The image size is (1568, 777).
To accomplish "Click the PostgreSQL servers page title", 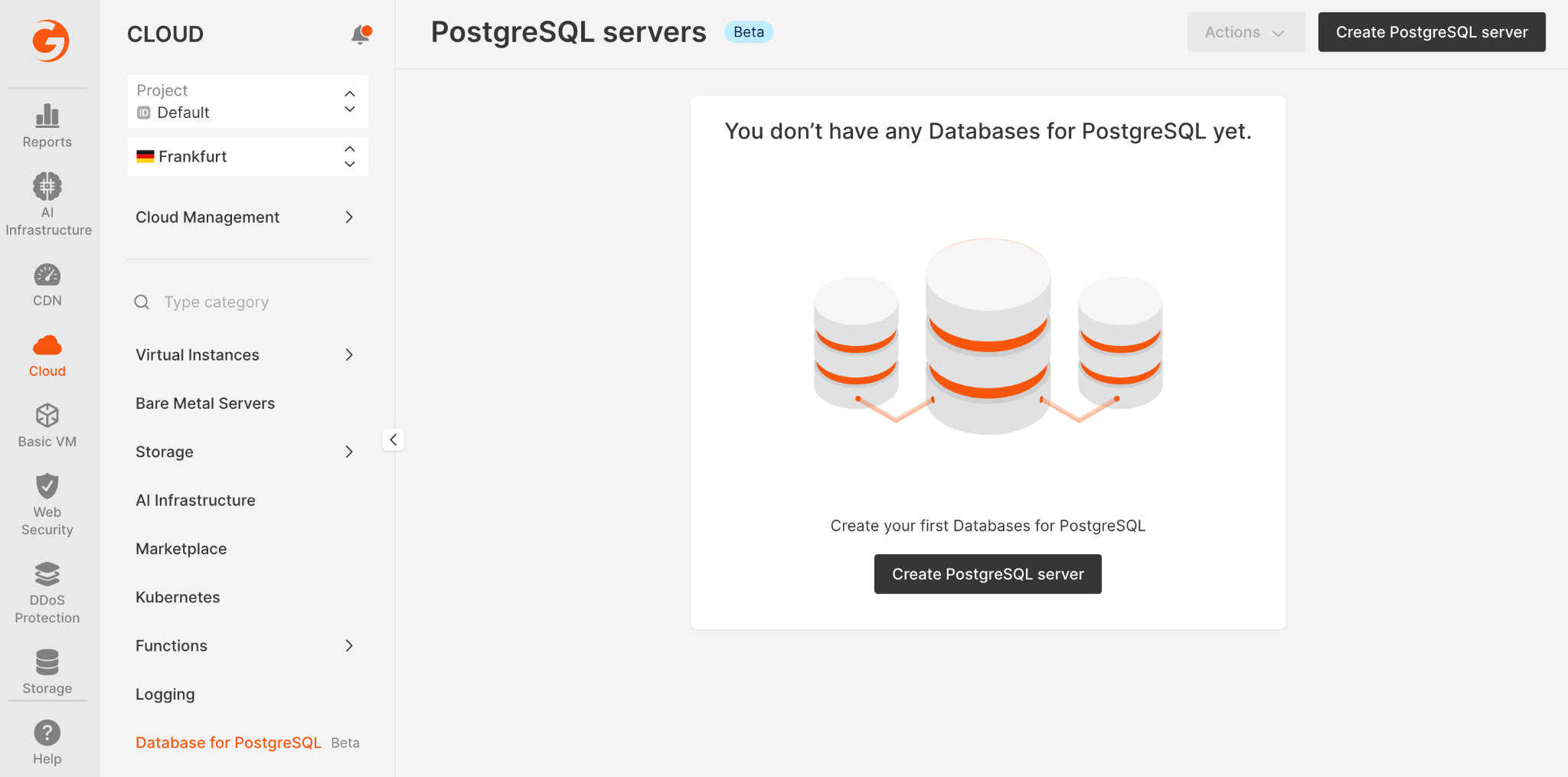I will coord(569,32).
